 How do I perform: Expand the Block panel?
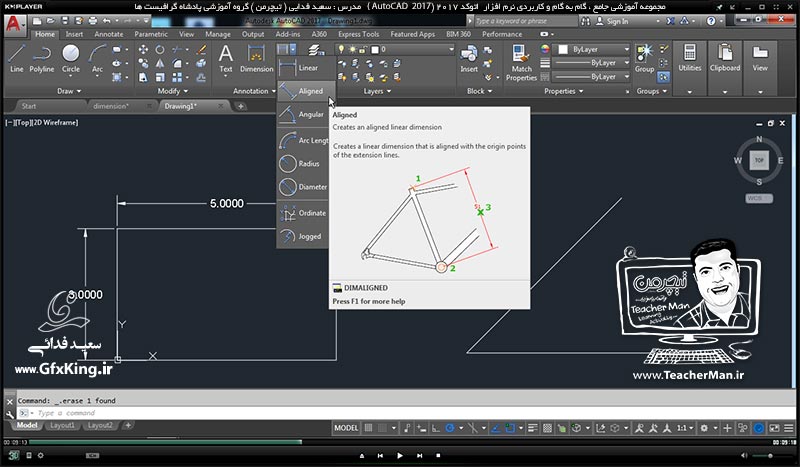pyautogui.click(x=479, y=91)
